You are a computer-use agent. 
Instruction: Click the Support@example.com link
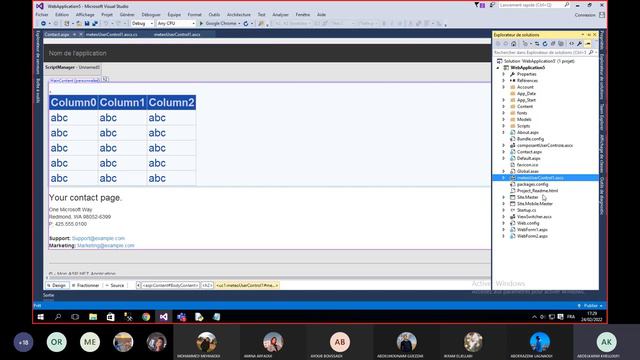pyautogui.click(x=98, y=238)
